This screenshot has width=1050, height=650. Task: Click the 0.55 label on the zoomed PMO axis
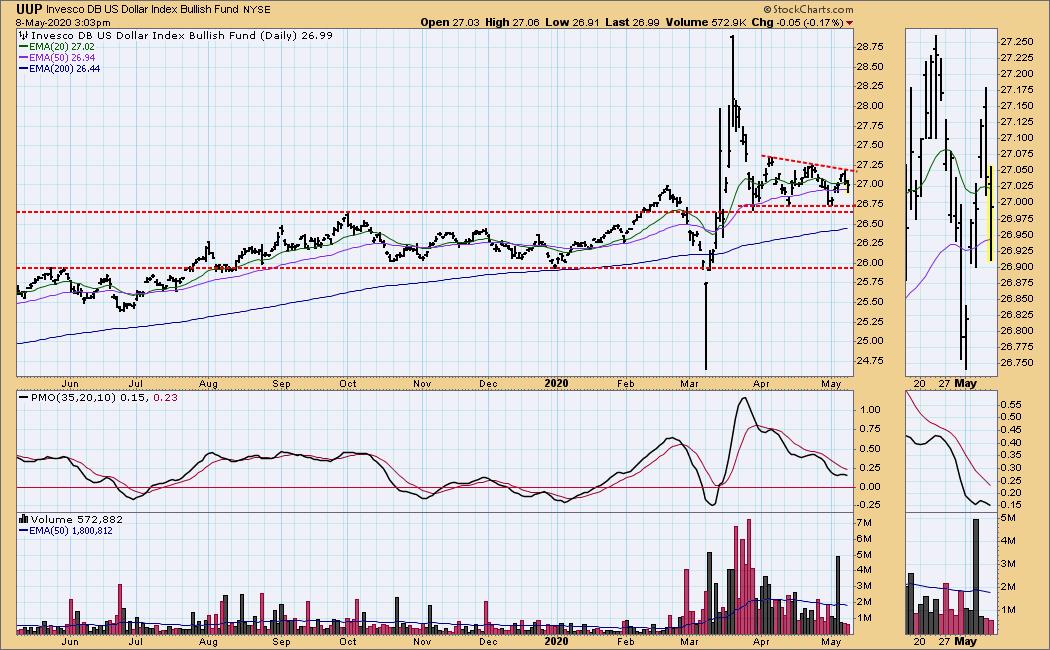[1010, 404]
